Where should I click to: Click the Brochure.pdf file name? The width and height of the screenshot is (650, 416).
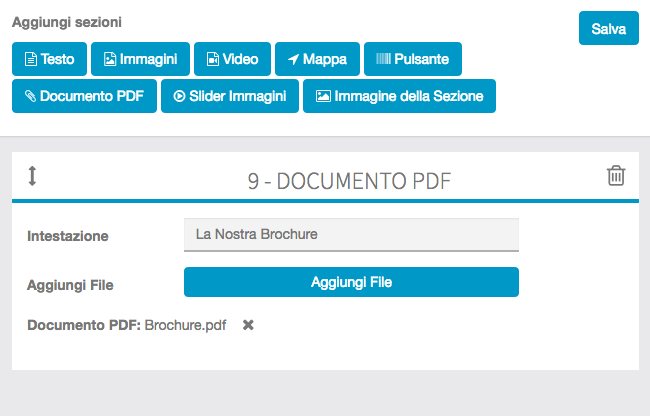coord(185,325)
